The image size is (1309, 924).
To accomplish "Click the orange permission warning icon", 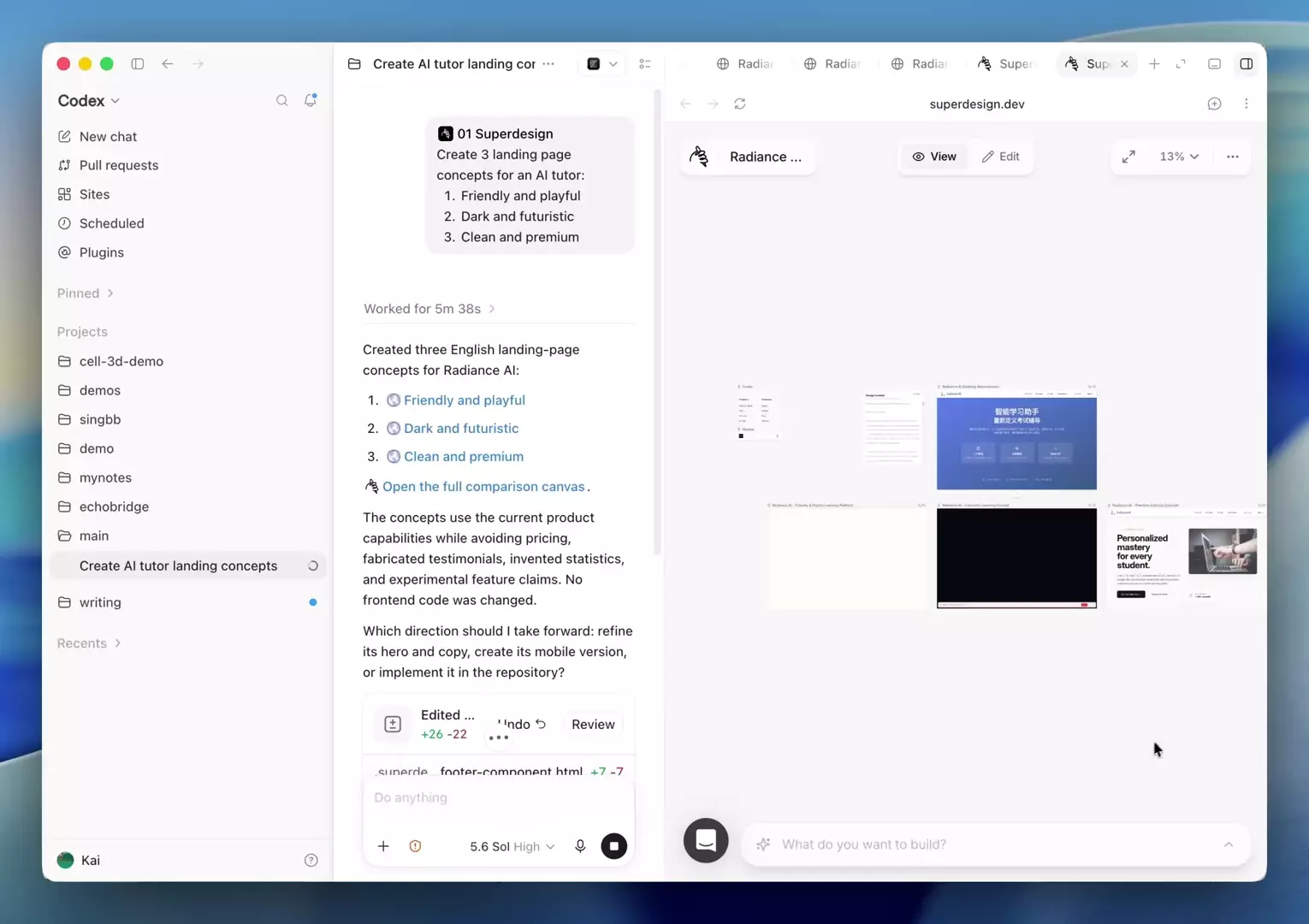I will click(415, 846).
